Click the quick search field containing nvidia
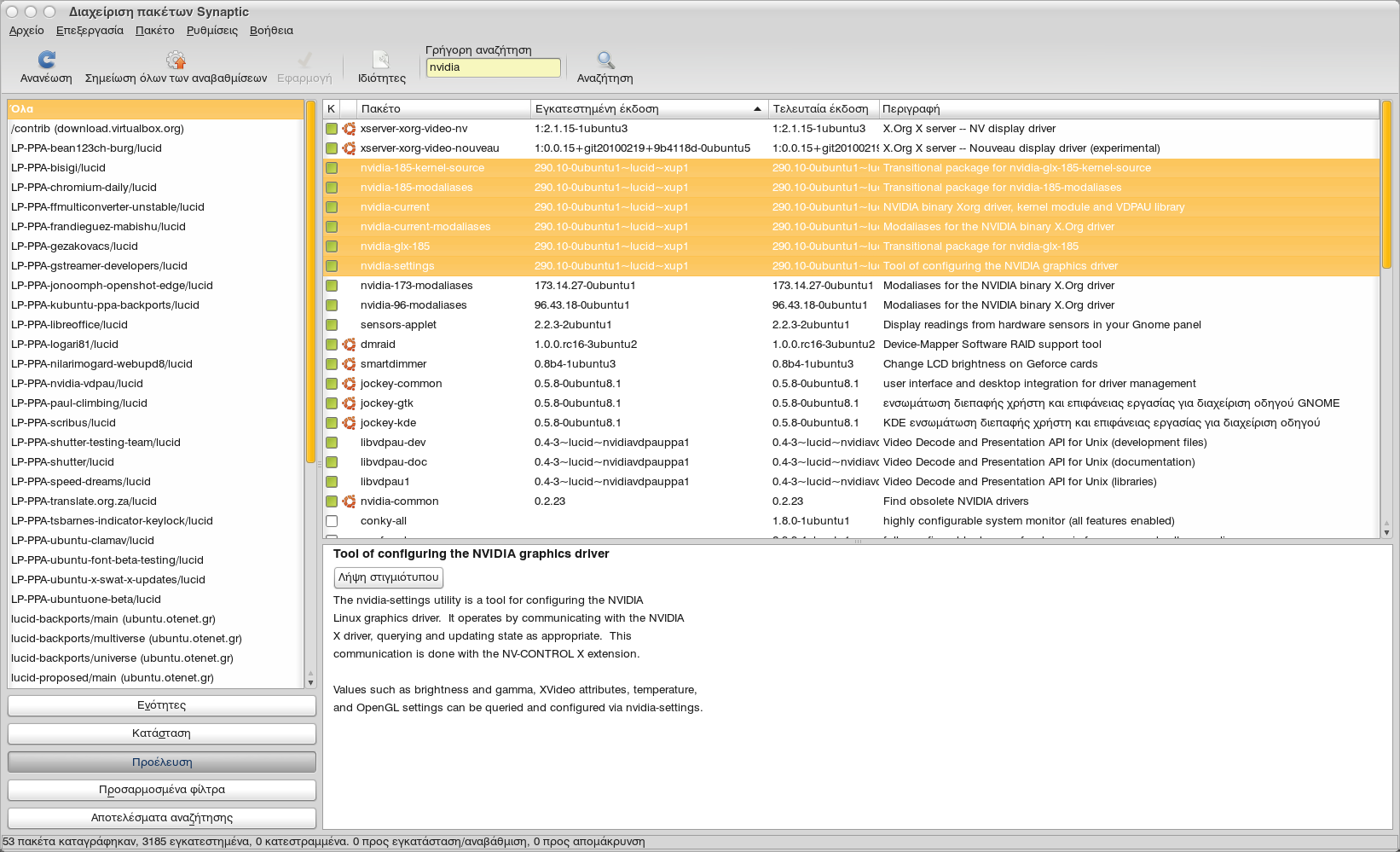The height and width of the screenshot is (852, 1400). (x=493, y=67)
